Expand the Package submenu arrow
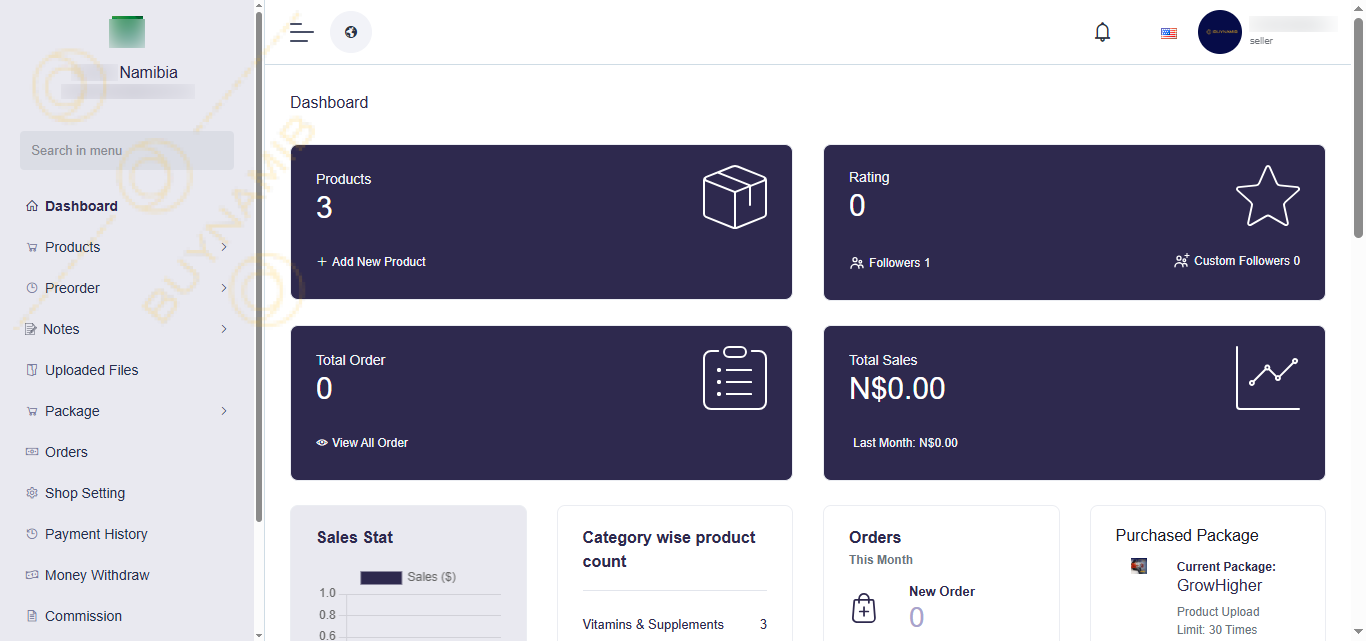Viewport: 1366px width, 641px height. pos(224,411)
